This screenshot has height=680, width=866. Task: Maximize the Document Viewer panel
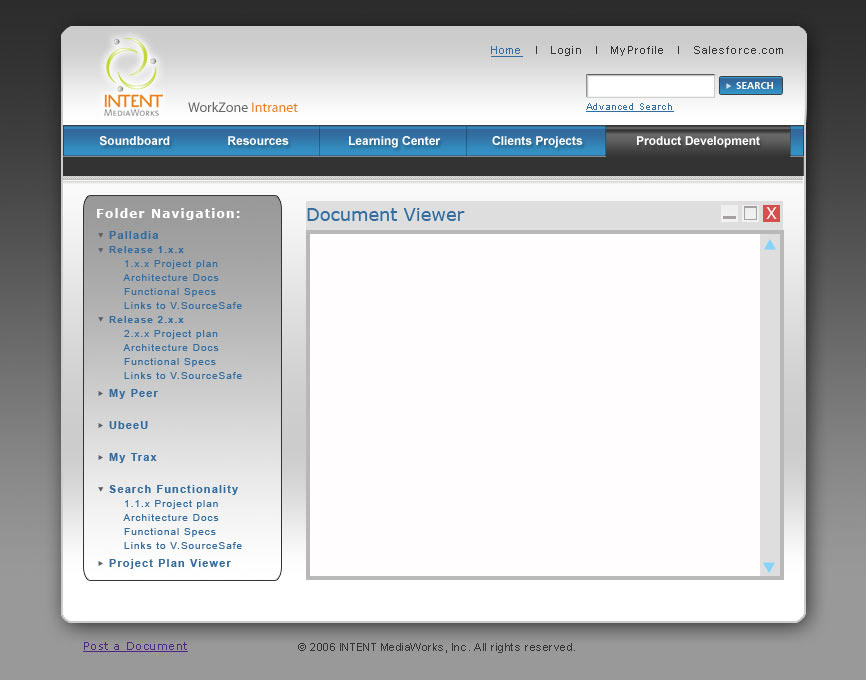[x=750, y=213]
